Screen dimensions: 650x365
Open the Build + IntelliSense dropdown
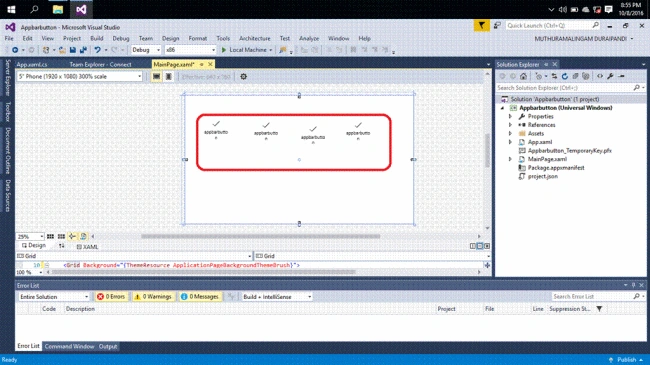click(276, 297)
